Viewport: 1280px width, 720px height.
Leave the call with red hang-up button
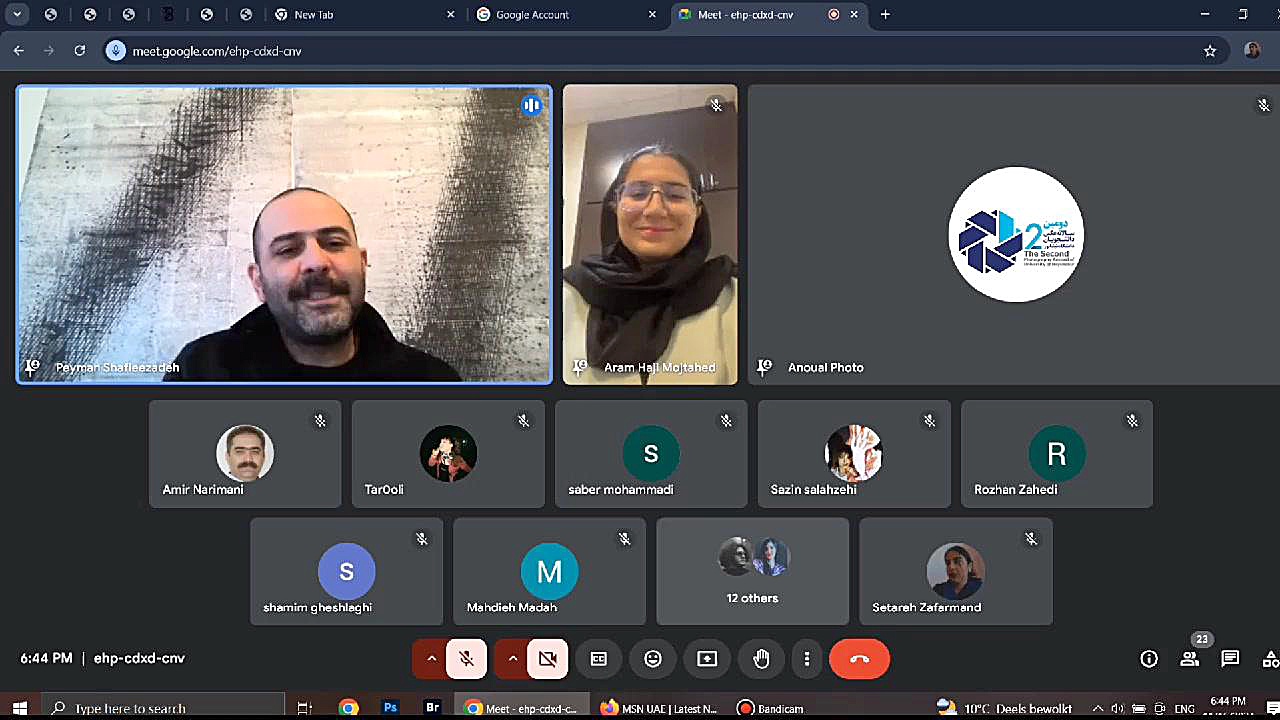(x=860, y=659)
